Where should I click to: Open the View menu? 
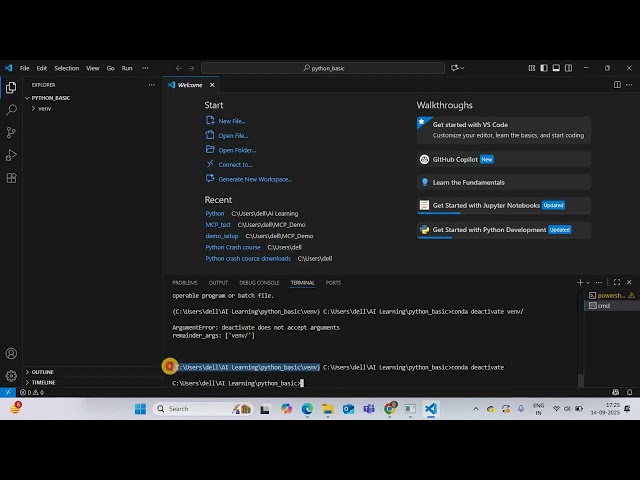pos(93,68)
